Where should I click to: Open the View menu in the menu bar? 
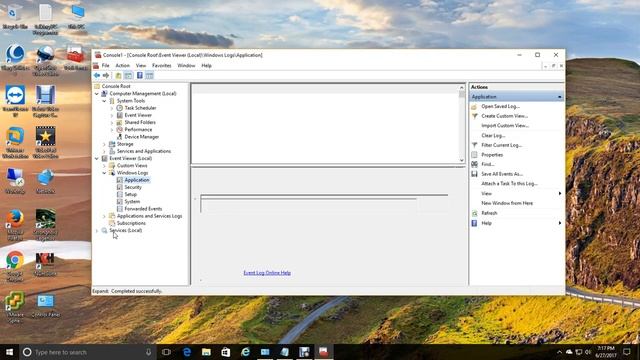click(141, 65)
